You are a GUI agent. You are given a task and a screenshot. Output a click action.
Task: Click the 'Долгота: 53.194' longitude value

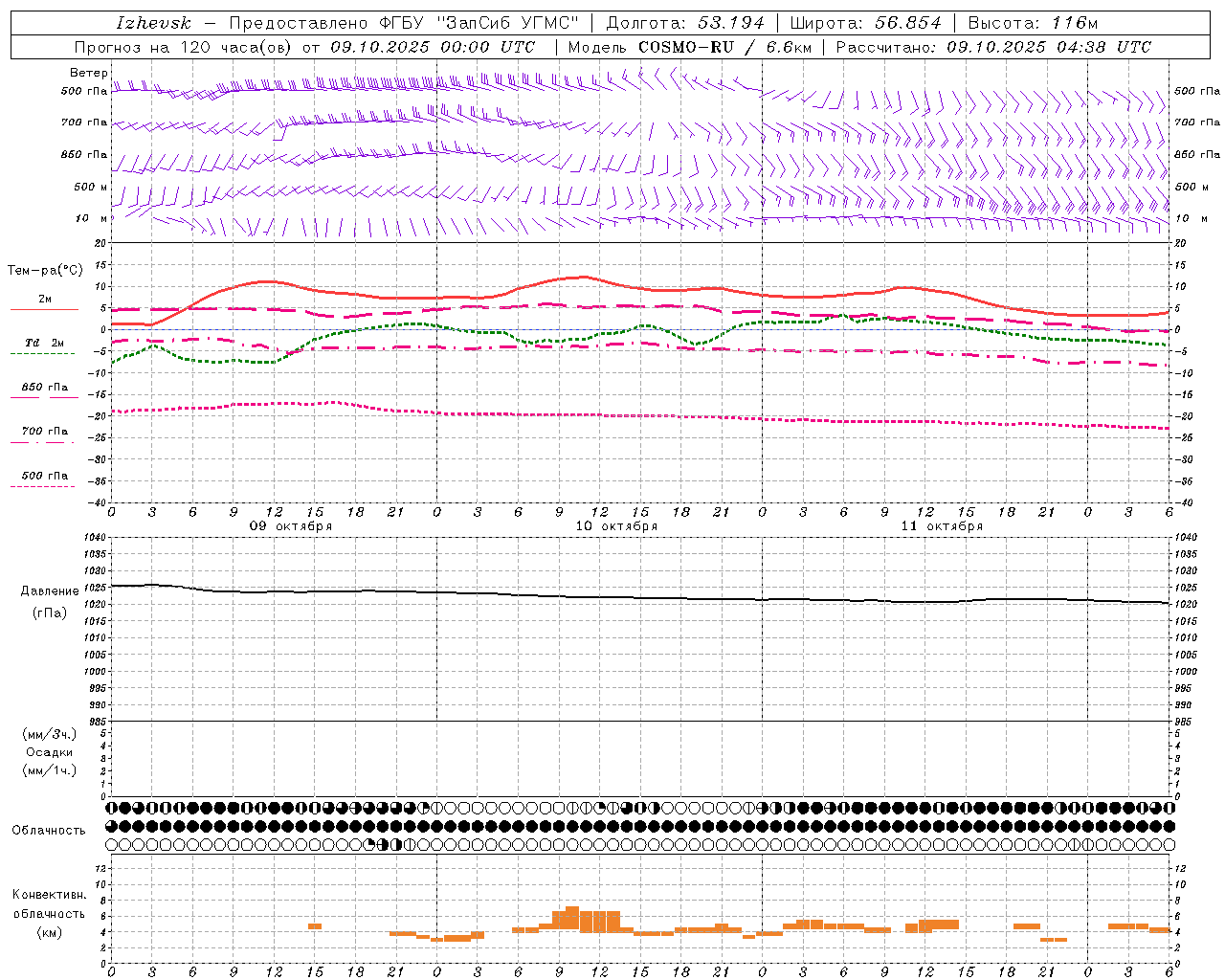(684, 23)
